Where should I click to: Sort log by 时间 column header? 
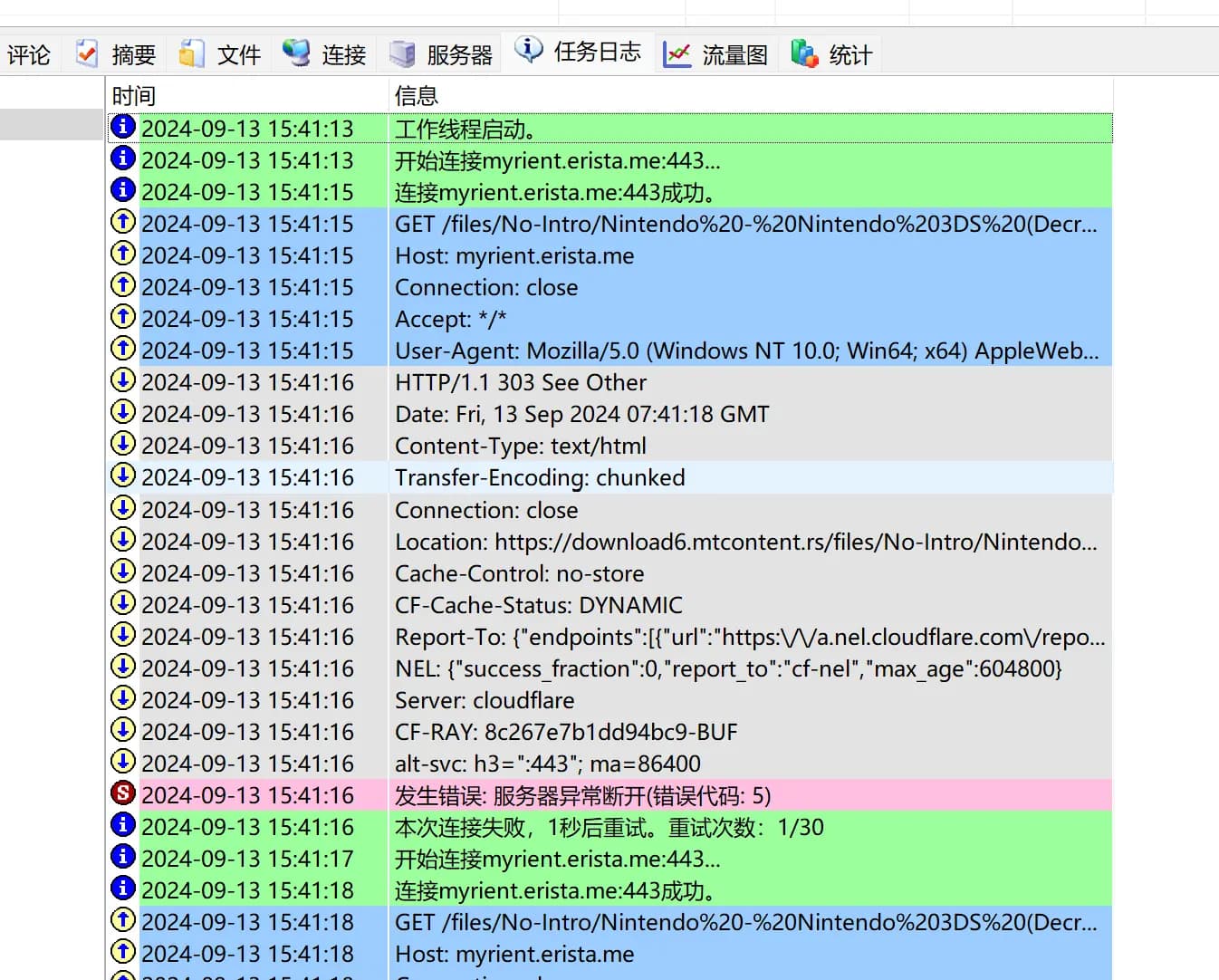point(134,96)
